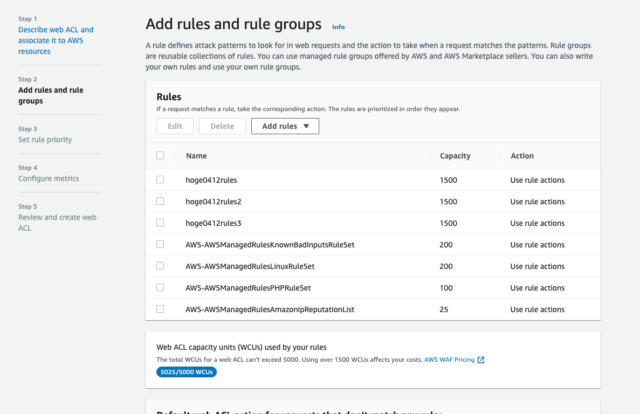Click capacity 1500 in hoge0412rules row
This screenshot has width=640, height=414.
point(448,180)
